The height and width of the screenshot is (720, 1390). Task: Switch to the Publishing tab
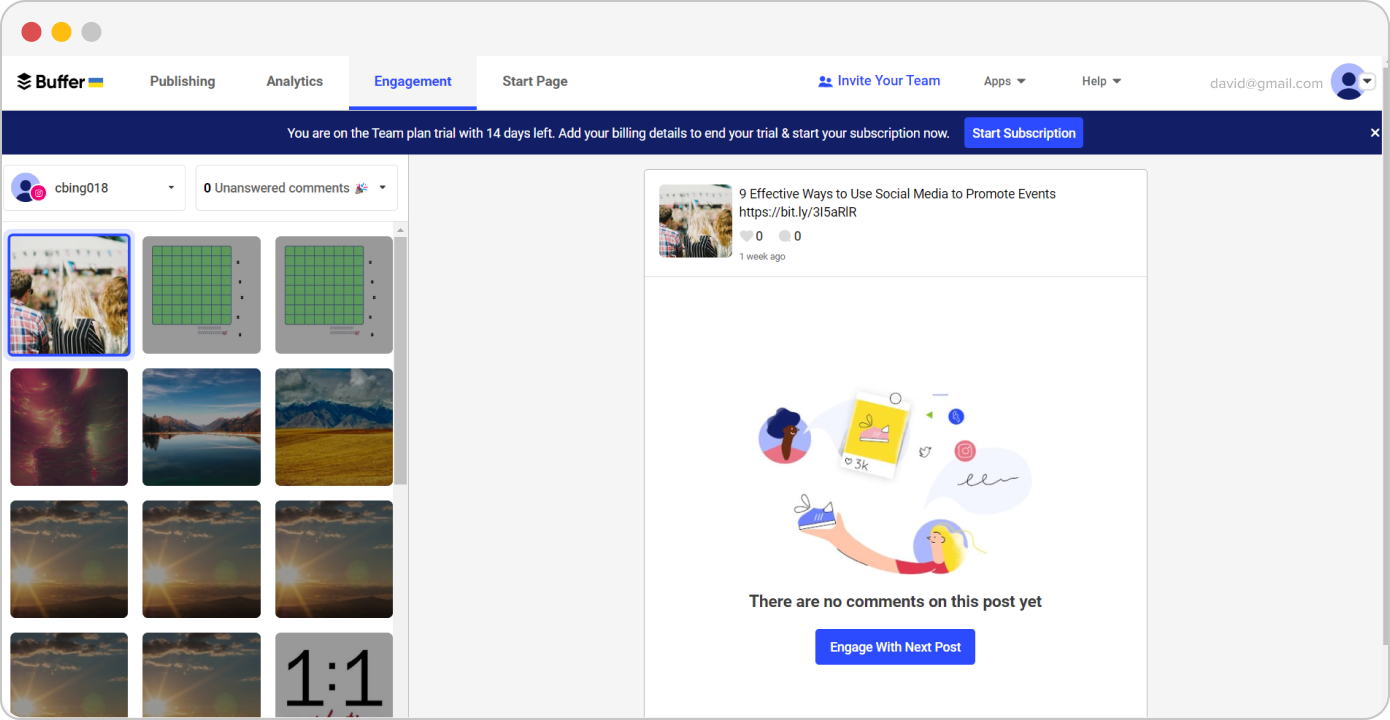[x=182, y=82]
